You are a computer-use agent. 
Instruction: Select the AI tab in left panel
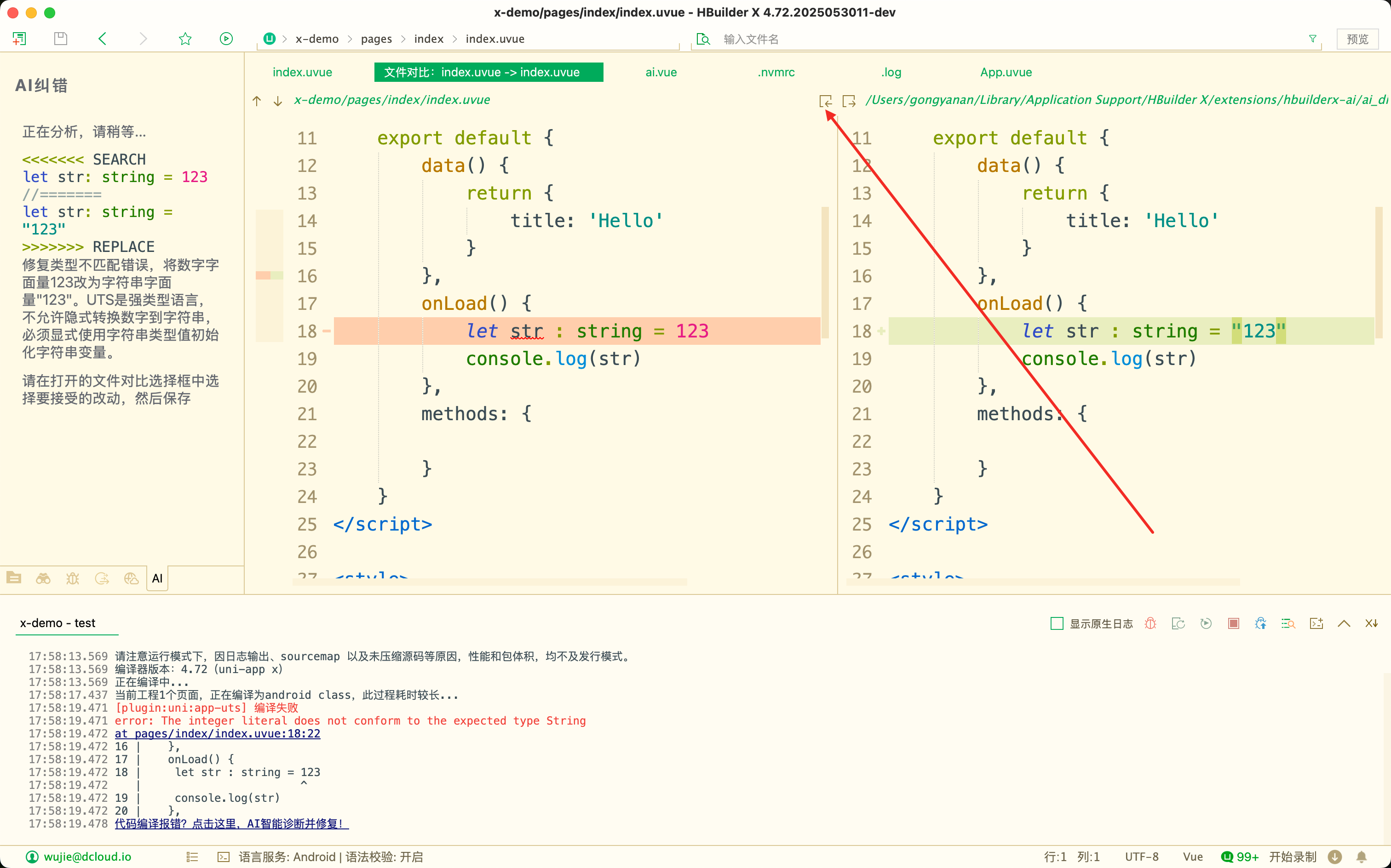tap(157, 578)
